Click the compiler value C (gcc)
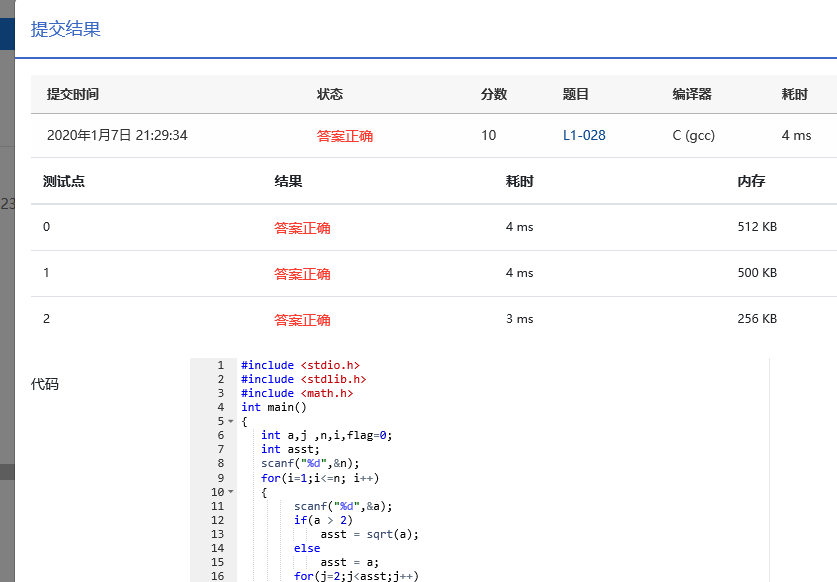 pos(693,136)
